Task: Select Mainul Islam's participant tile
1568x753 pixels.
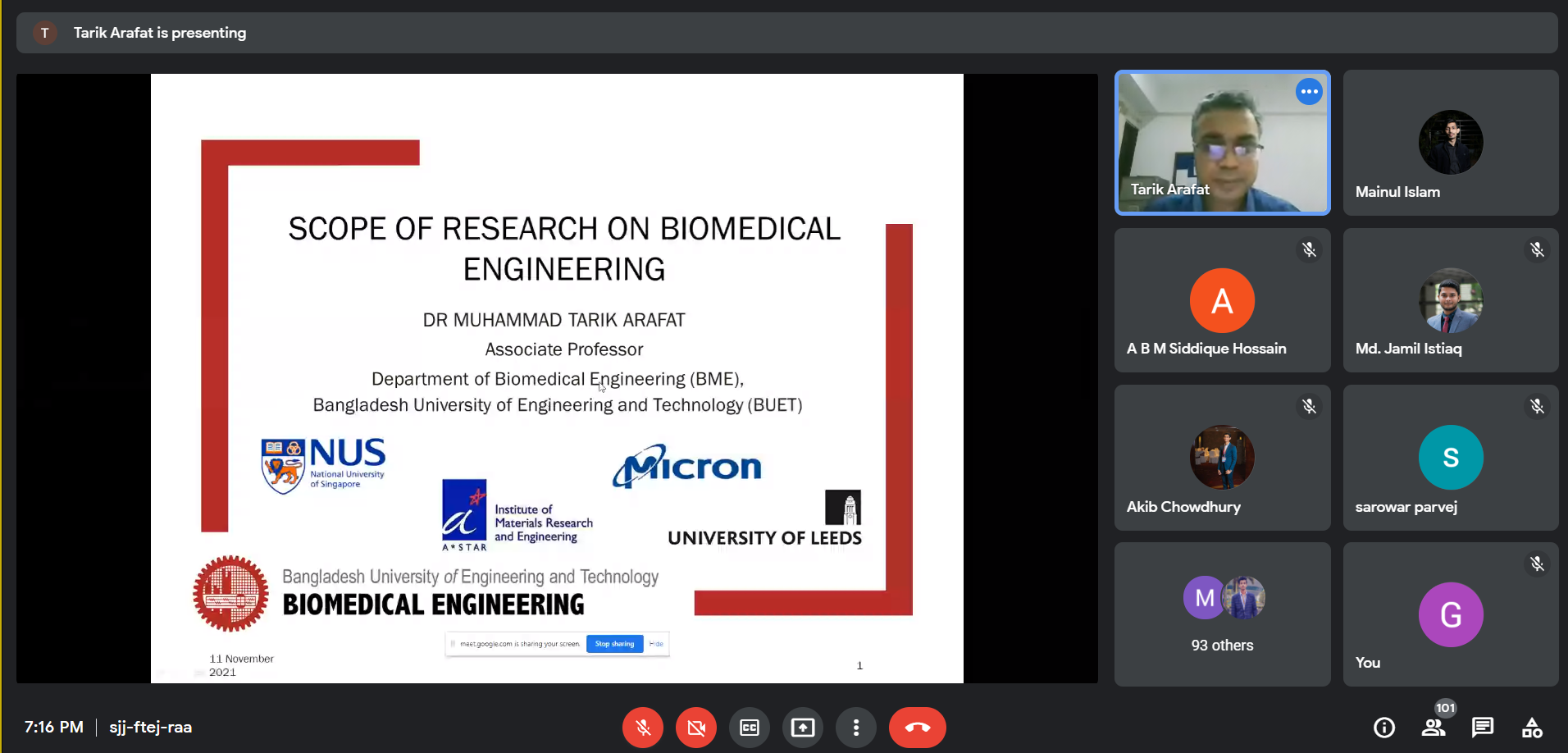Action: [x=1450, y=144]
